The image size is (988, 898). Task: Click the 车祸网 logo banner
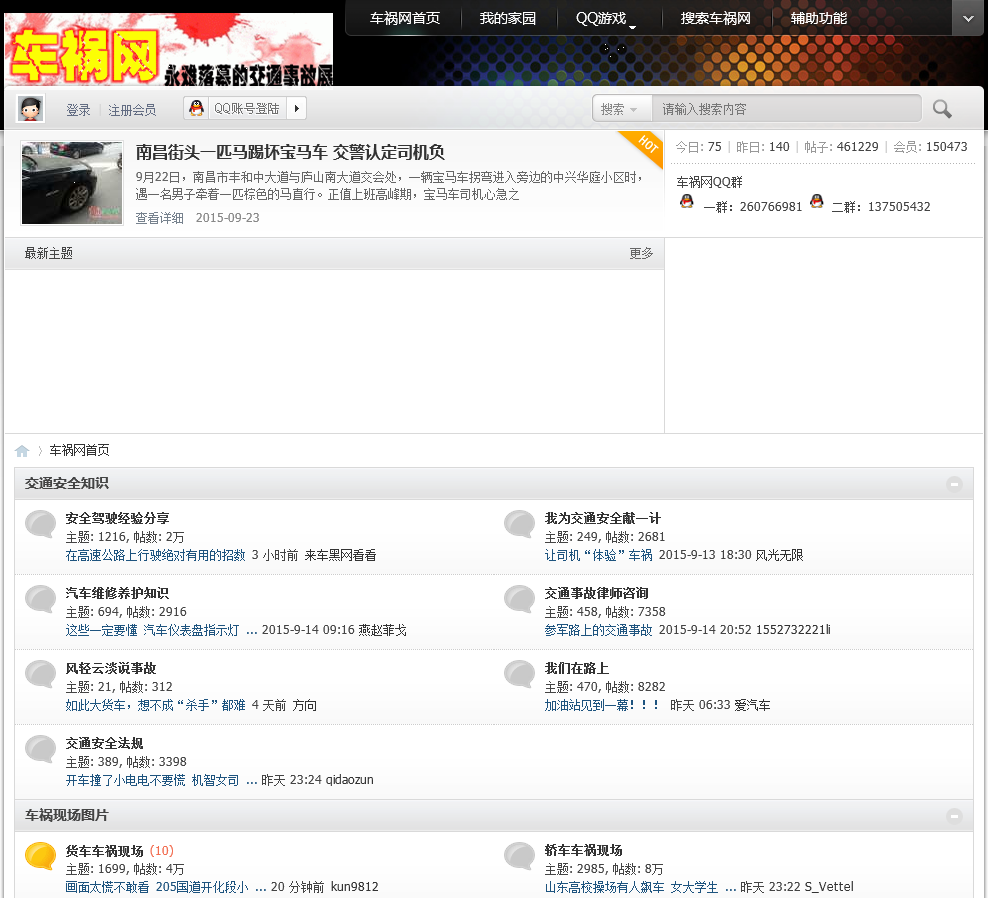click(169, 49)
